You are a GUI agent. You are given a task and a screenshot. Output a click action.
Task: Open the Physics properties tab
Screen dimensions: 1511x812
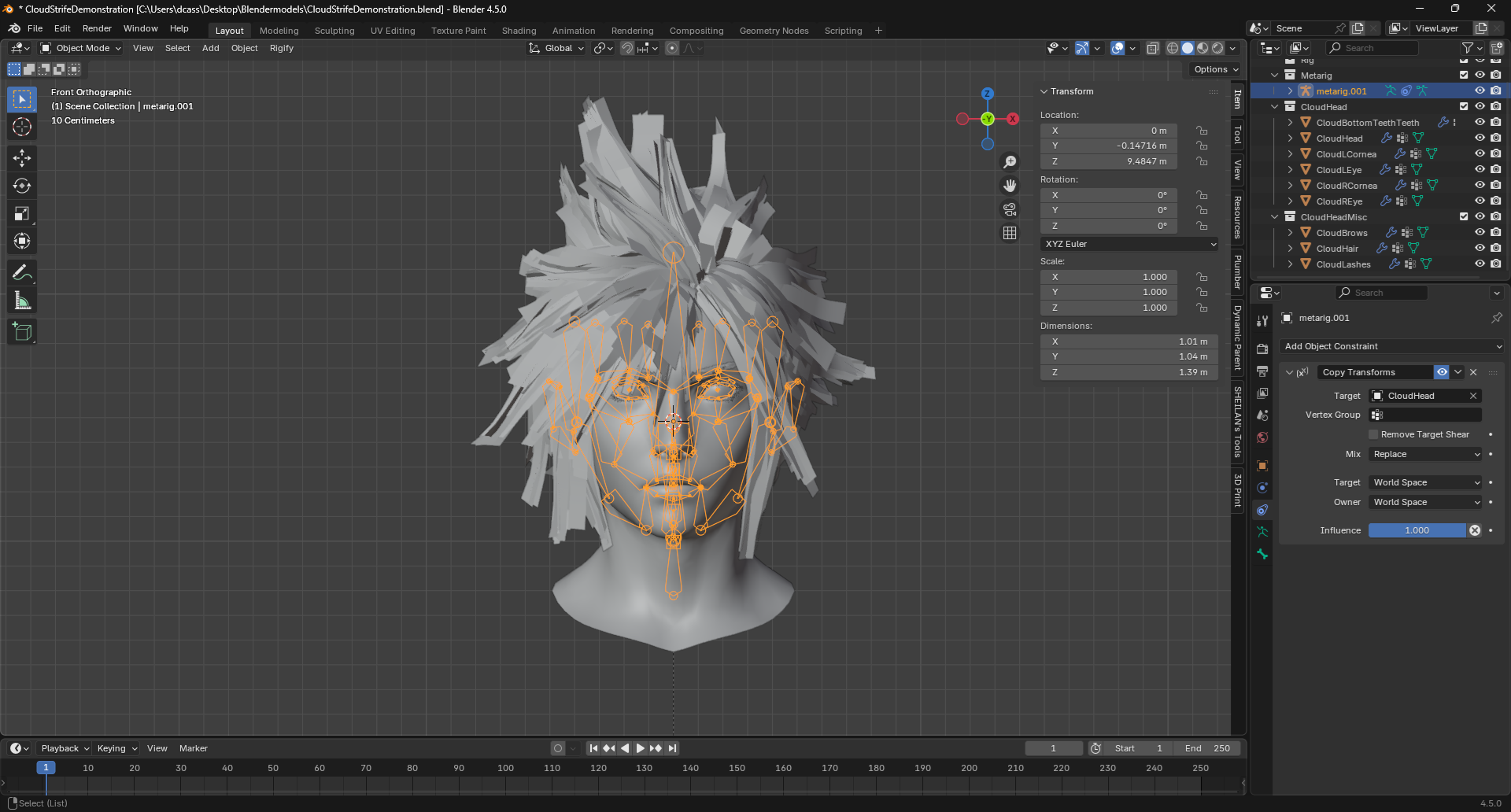click(x=1262, y=488)
